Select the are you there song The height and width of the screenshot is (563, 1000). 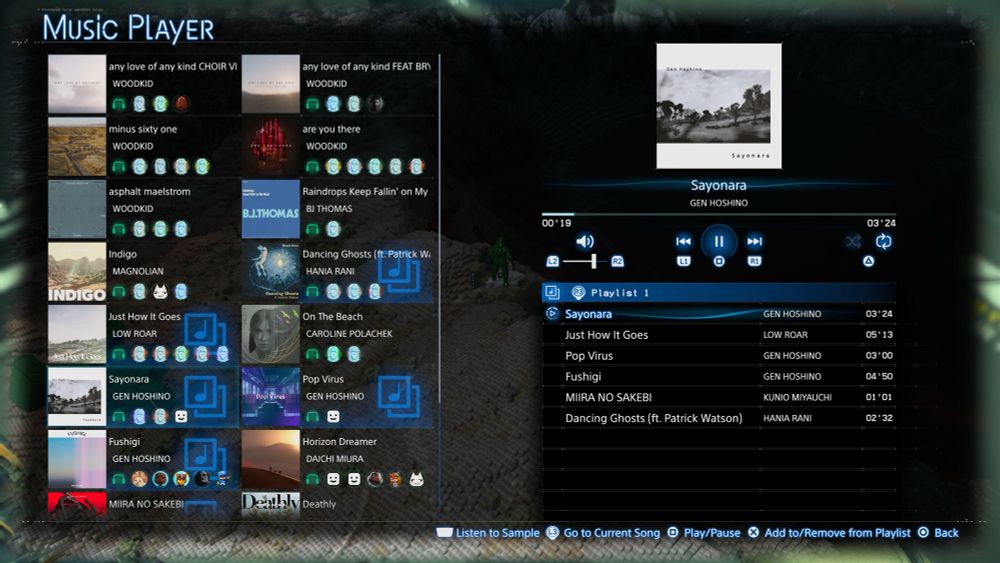pyautogui.click(x=337, y=146)
